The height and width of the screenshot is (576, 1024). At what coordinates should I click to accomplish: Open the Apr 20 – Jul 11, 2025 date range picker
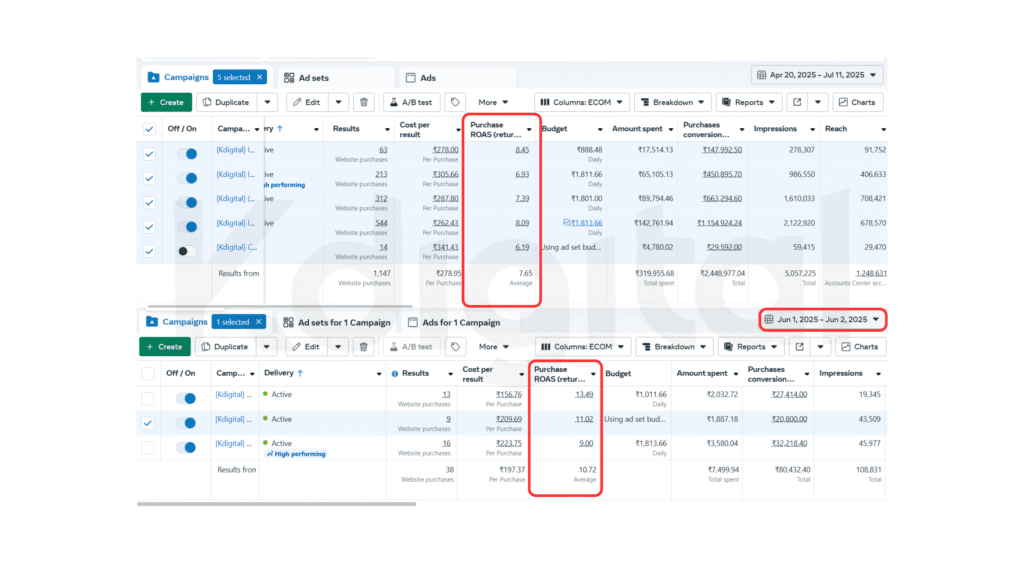818,75
